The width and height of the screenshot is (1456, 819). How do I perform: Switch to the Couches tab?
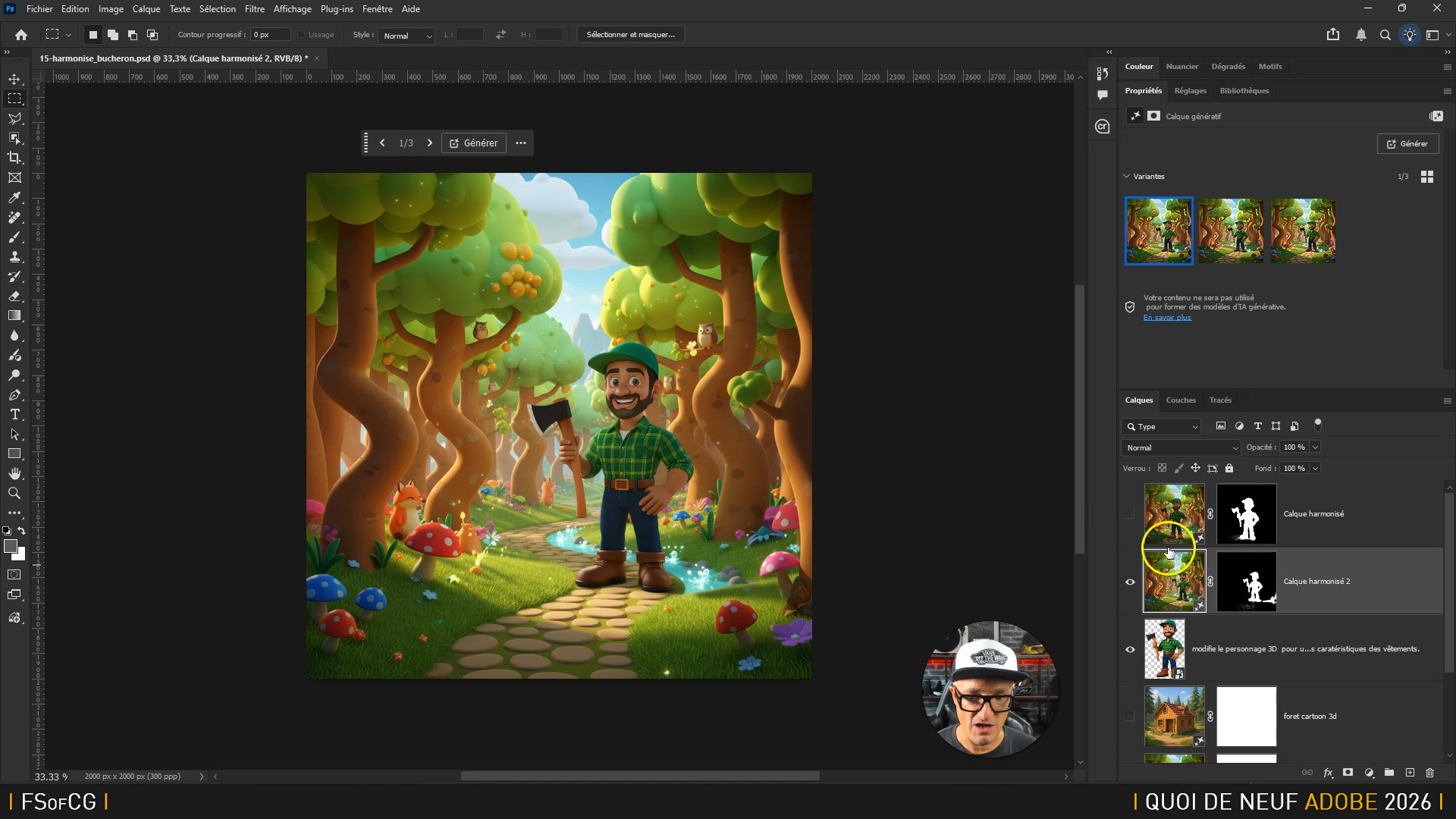pos(1180,400)
